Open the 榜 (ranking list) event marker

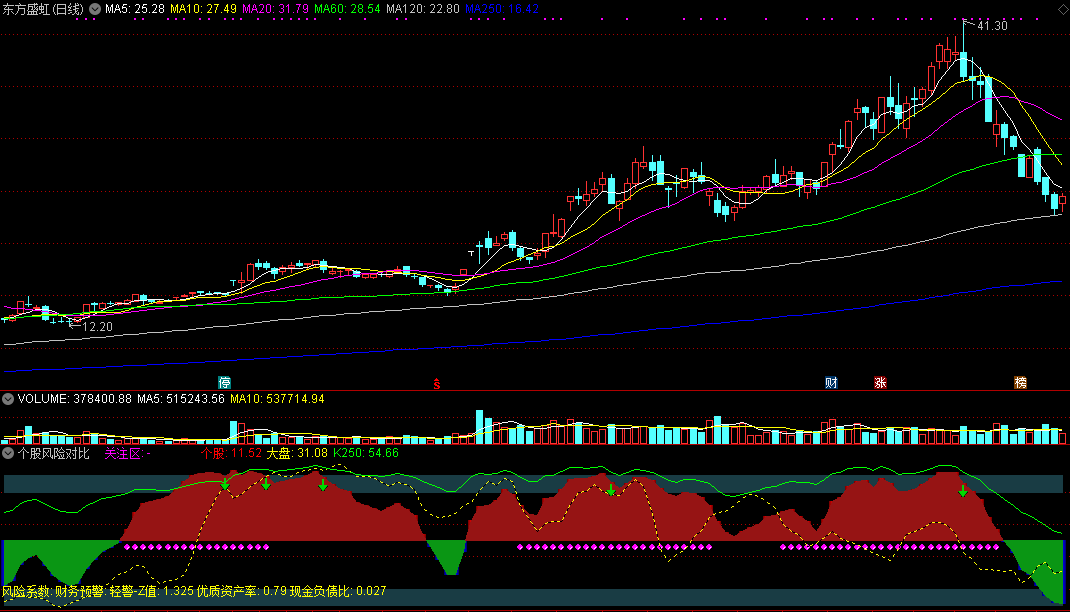coord(1020,383)
